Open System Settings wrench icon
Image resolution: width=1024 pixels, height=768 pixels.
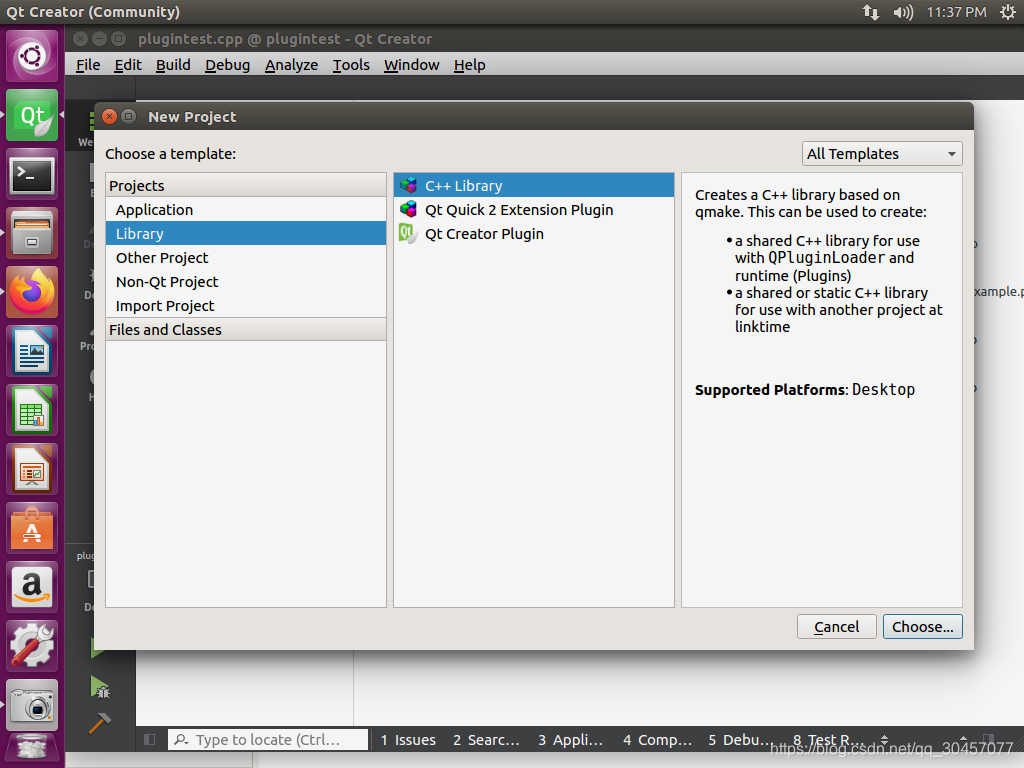pyautogui.click(x=32, y=645)
